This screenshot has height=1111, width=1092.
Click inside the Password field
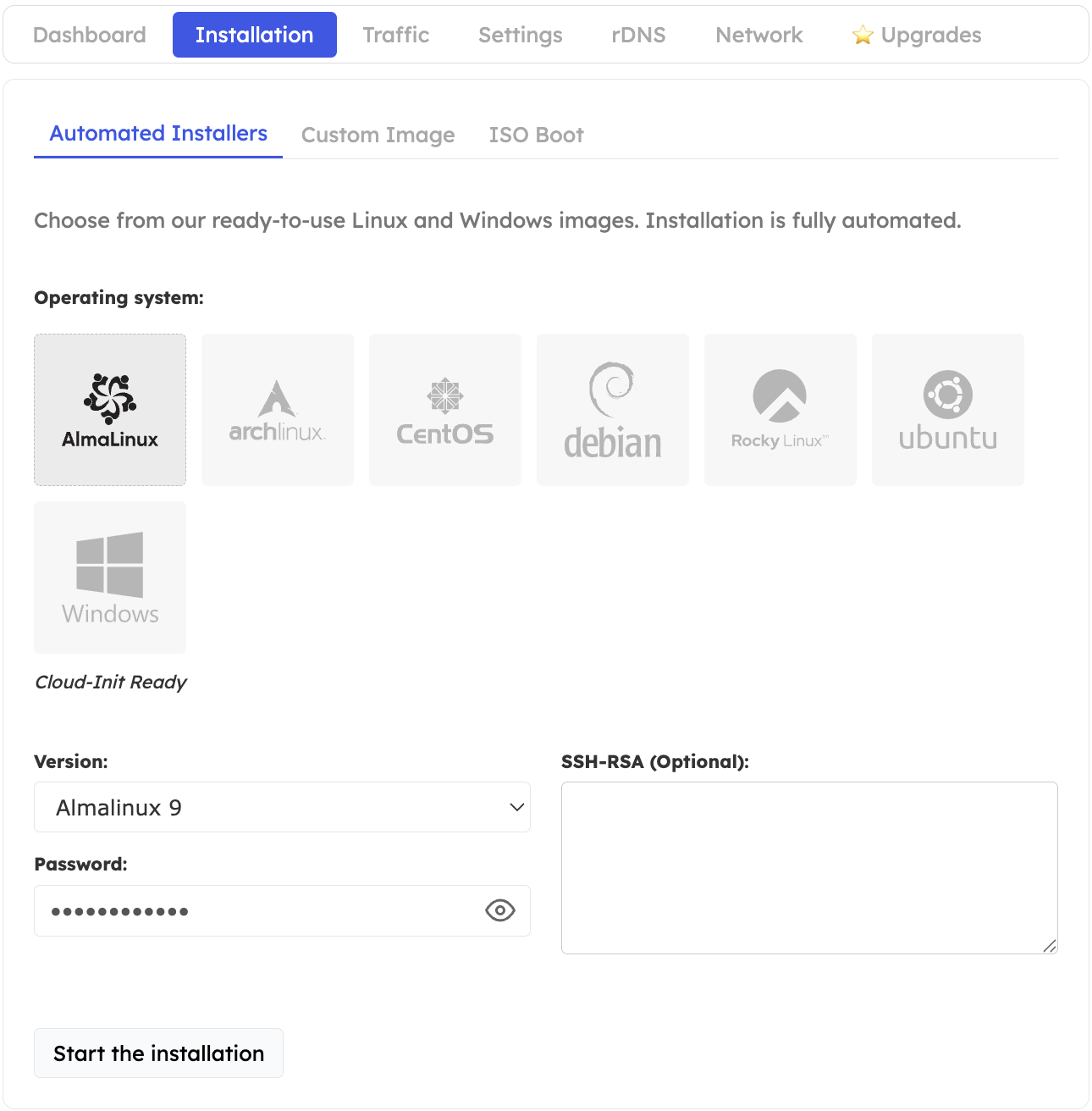pyautogui.click(x=254, y=910)
